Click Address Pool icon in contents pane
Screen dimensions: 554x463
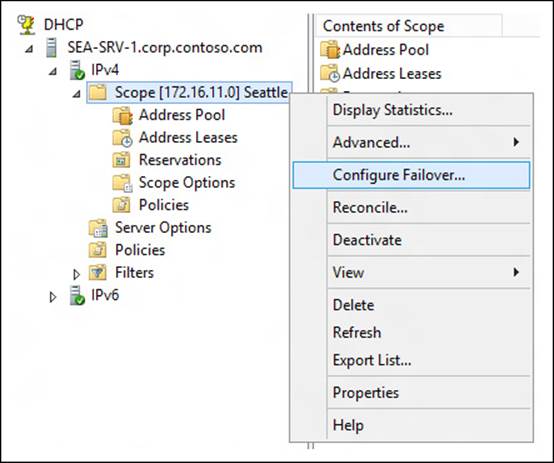tap(330, 49)
